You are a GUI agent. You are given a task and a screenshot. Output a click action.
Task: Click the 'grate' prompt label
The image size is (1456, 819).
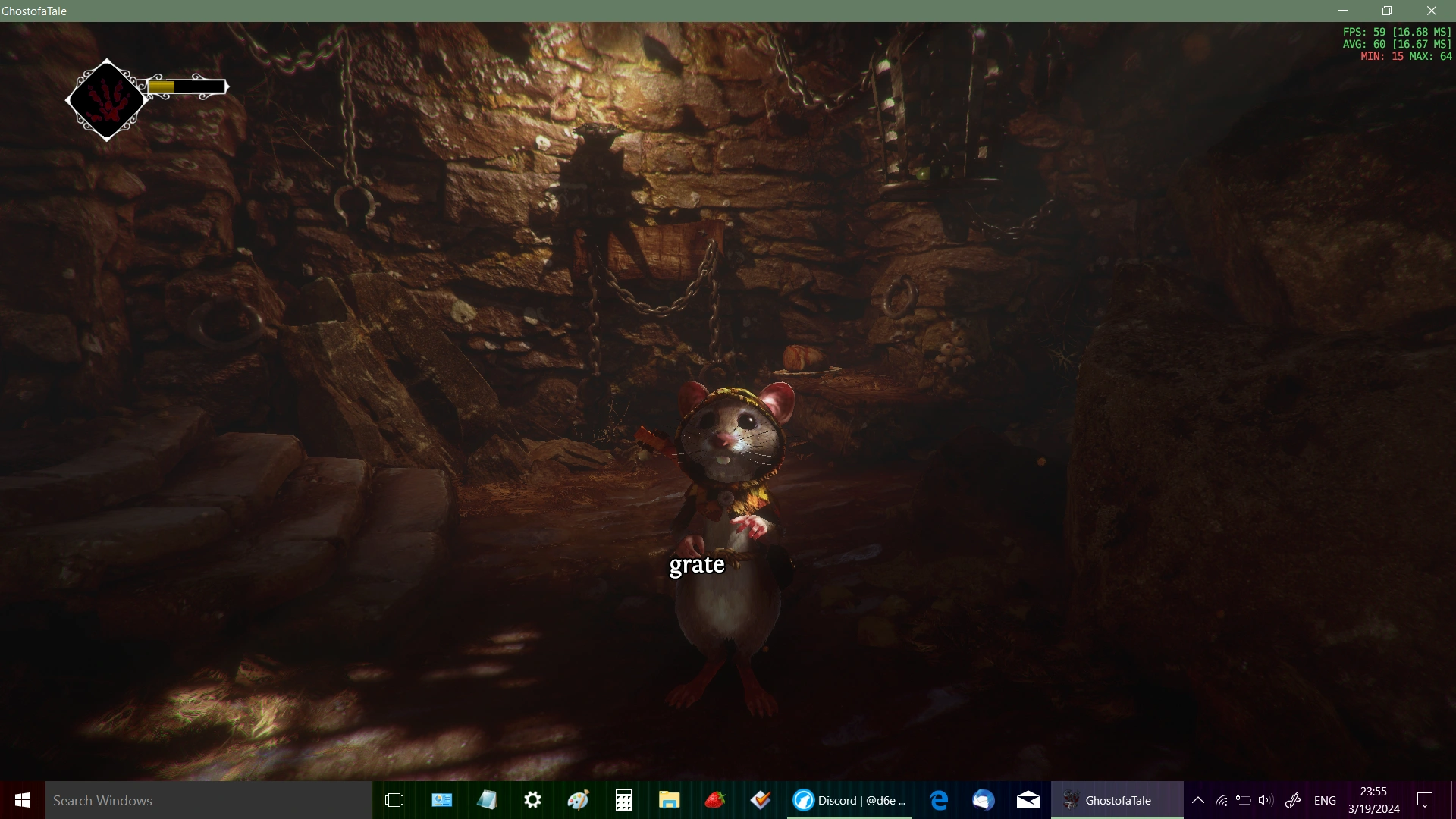697,565
